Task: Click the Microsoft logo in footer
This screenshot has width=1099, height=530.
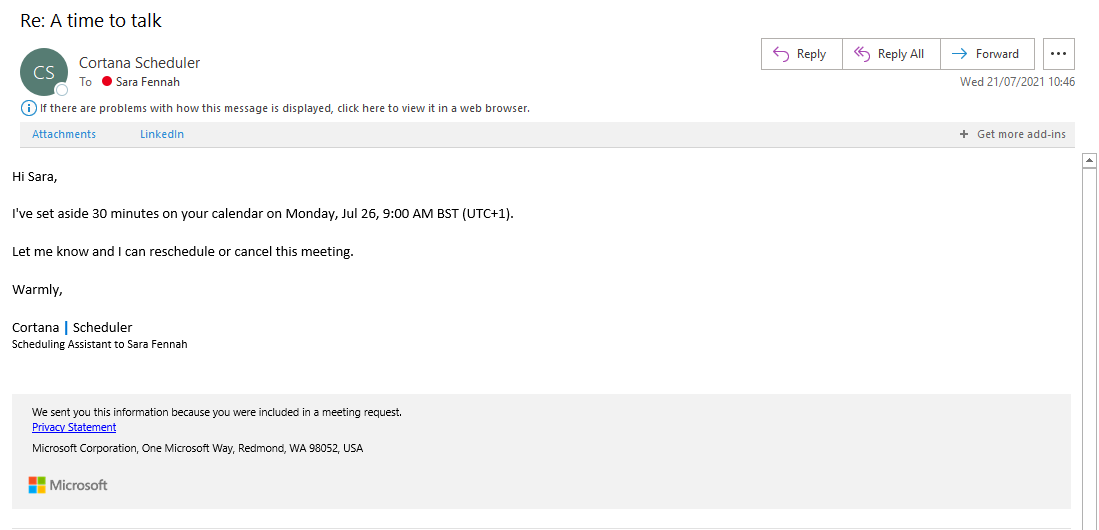Action: (x=68, y=485)
